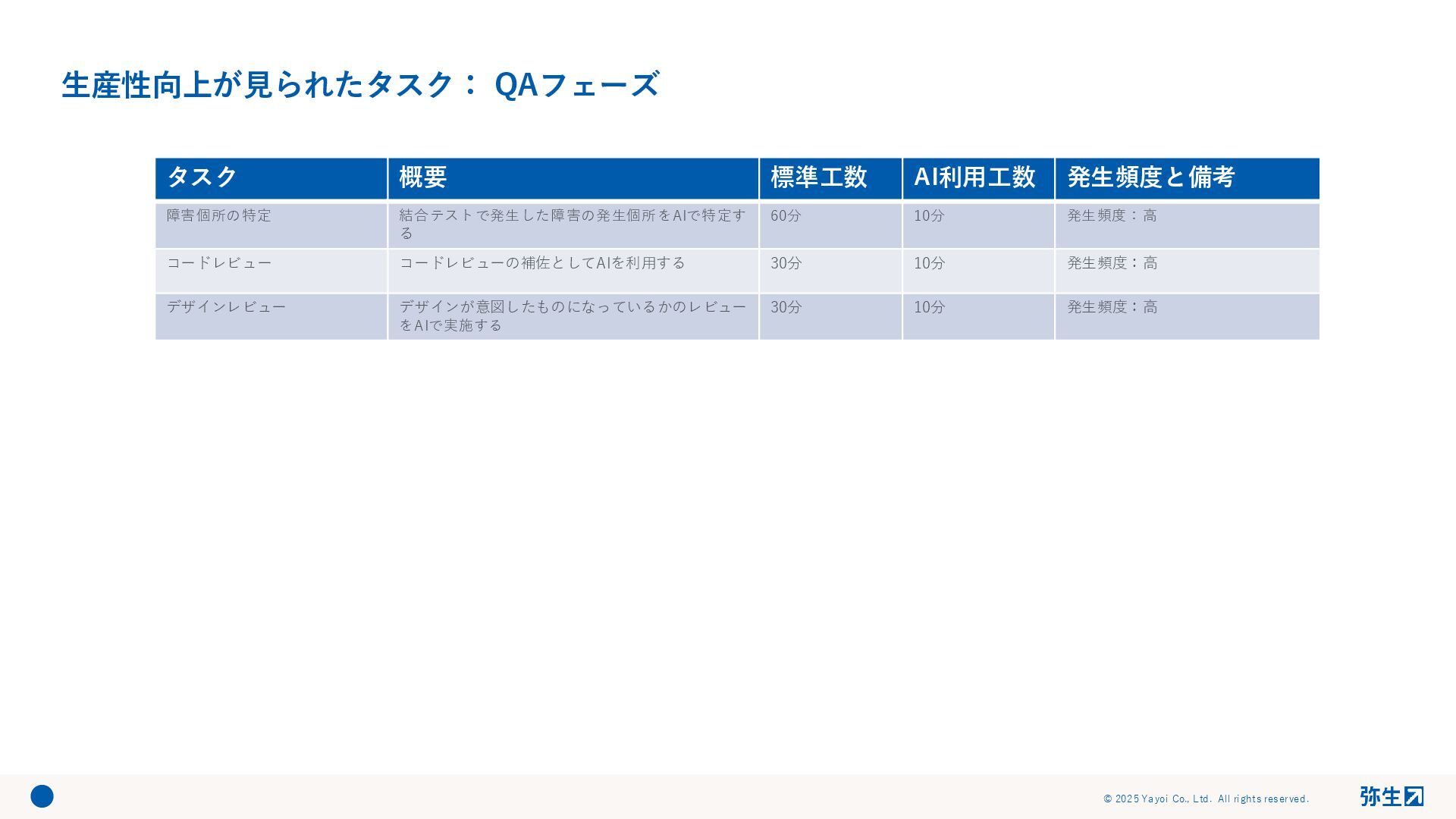
Task: Click the copyright text in the footer
Action: click(1206, 799)
